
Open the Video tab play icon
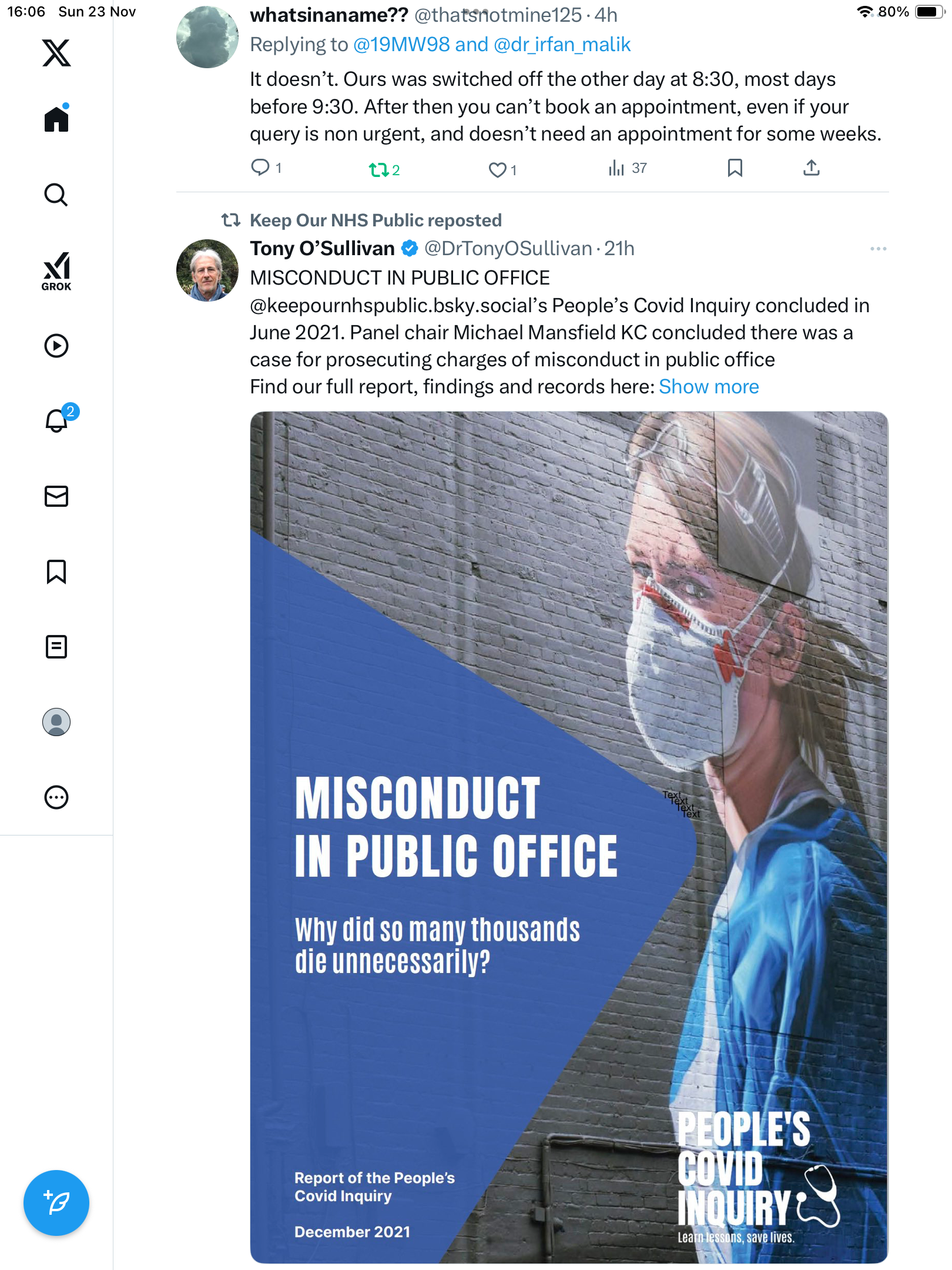56,346
